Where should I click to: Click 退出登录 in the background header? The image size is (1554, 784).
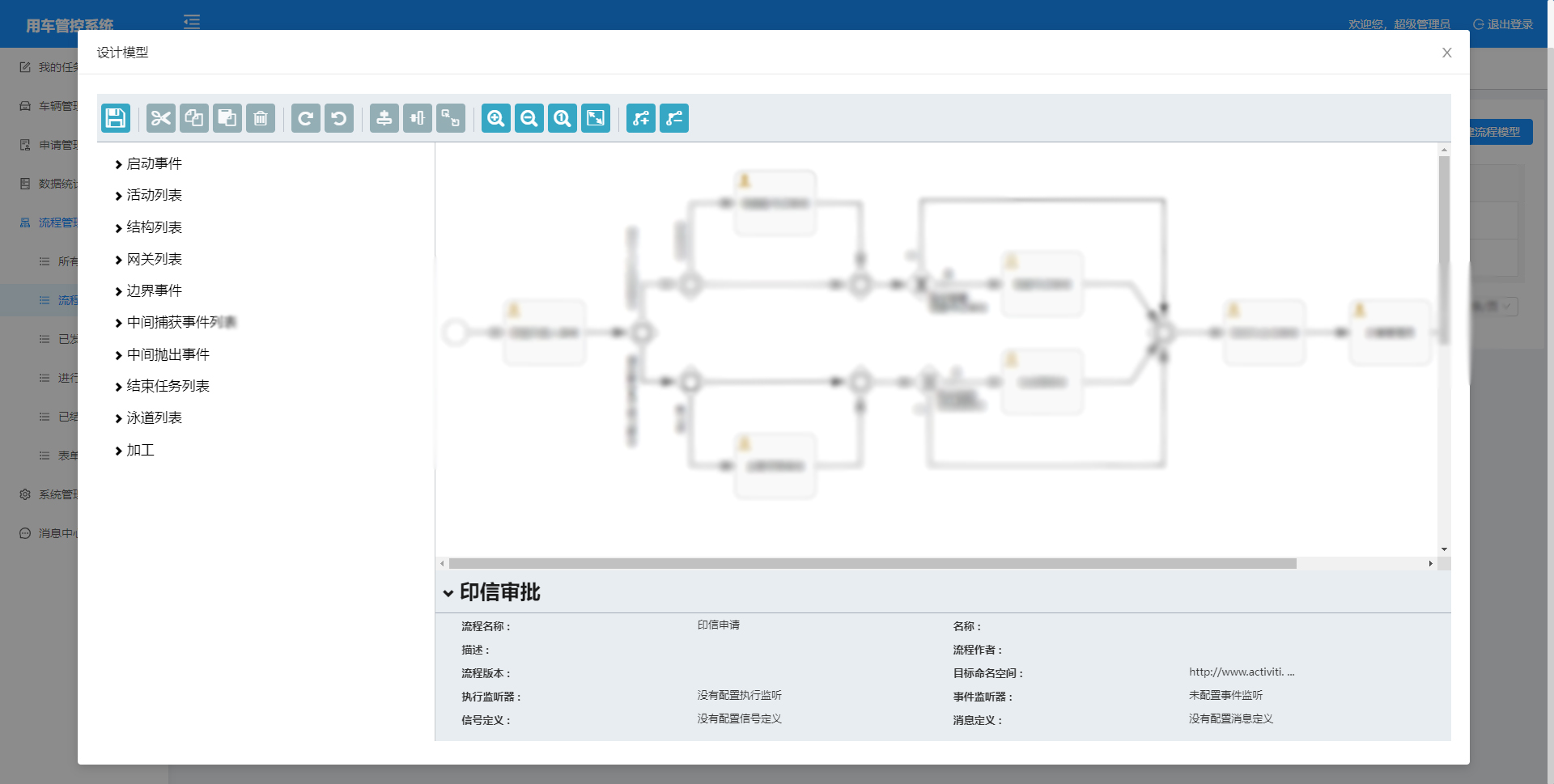[1503, 24]
